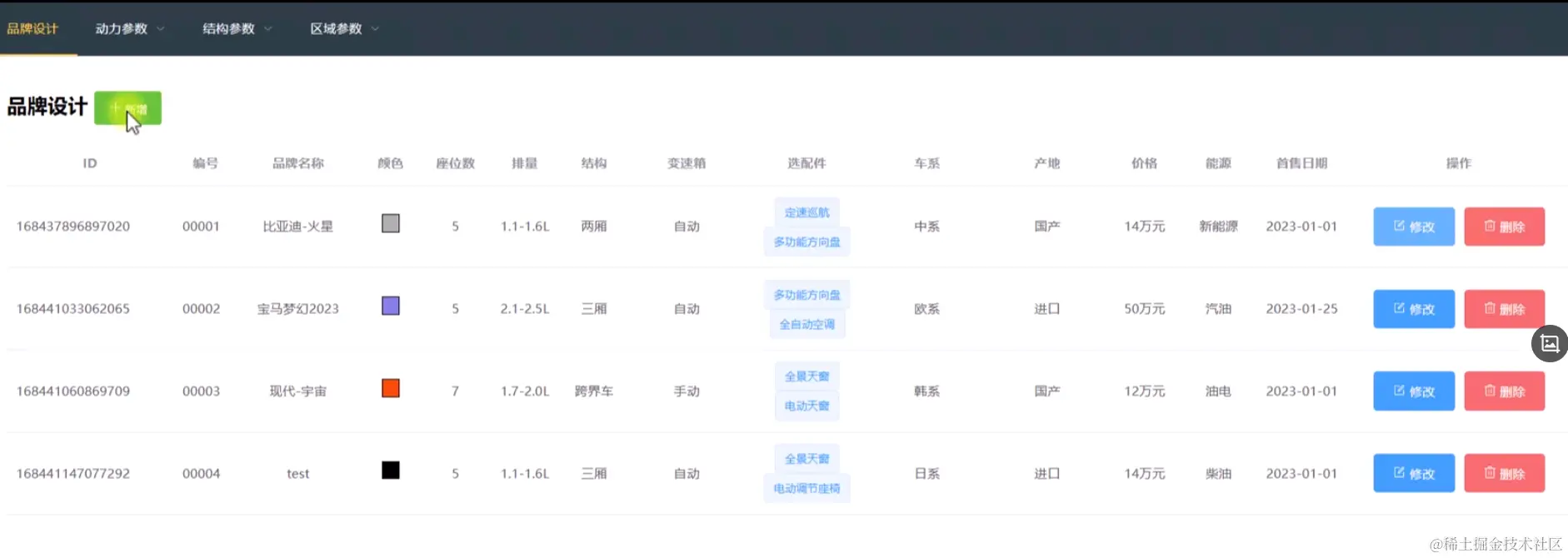This screenshot has width=1568, height=558.
Task: Click 修改 for 比亚迪-火星 row
Action: click(1414, 227)
